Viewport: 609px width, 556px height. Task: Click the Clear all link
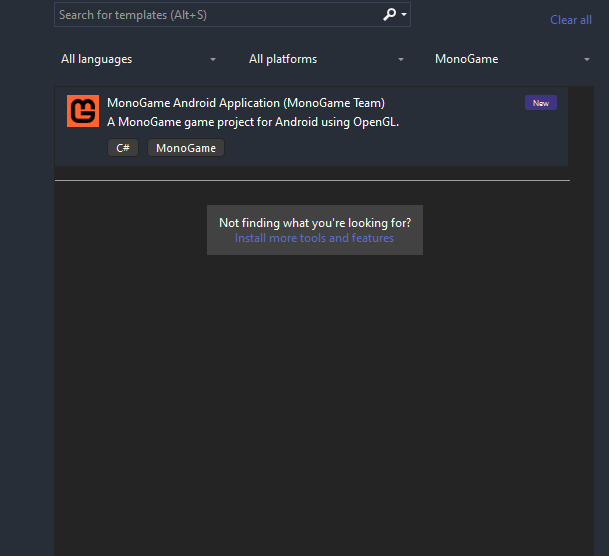[571, 20]
